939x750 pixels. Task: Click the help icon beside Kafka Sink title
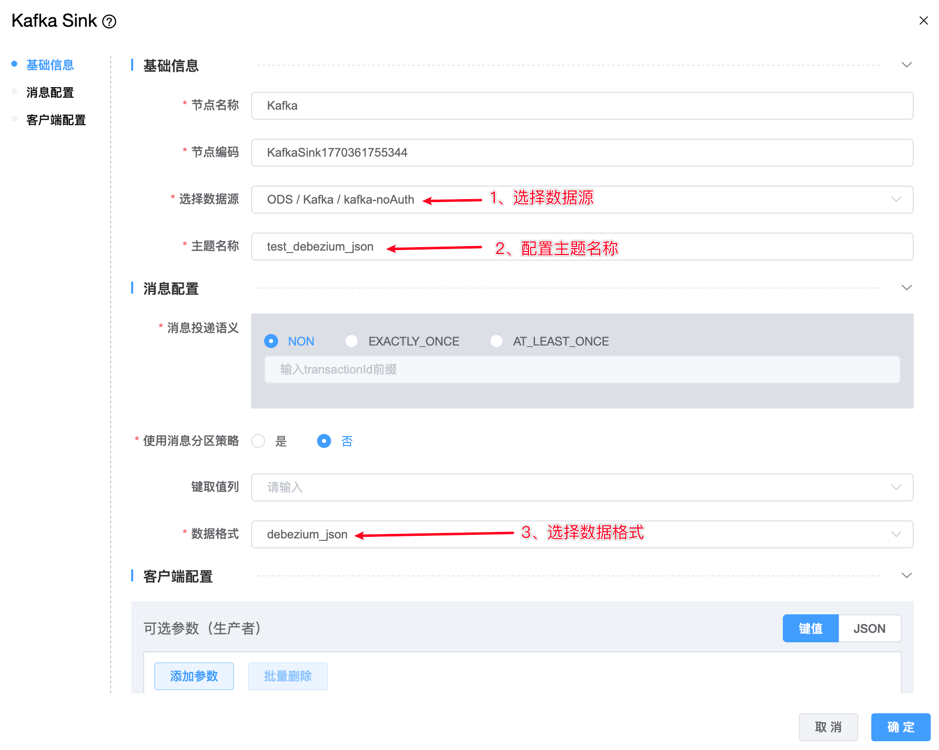coord(110,22)
